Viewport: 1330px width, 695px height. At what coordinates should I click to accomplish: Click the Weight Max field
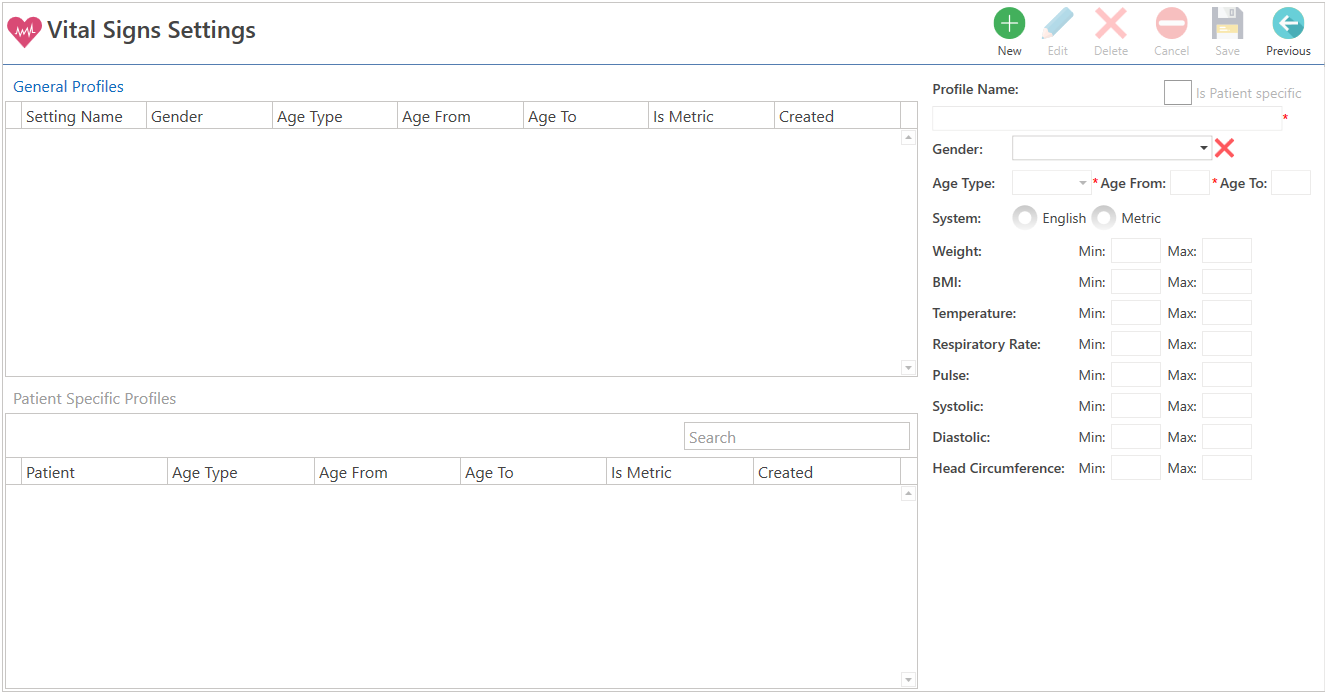coord(1227,251)
